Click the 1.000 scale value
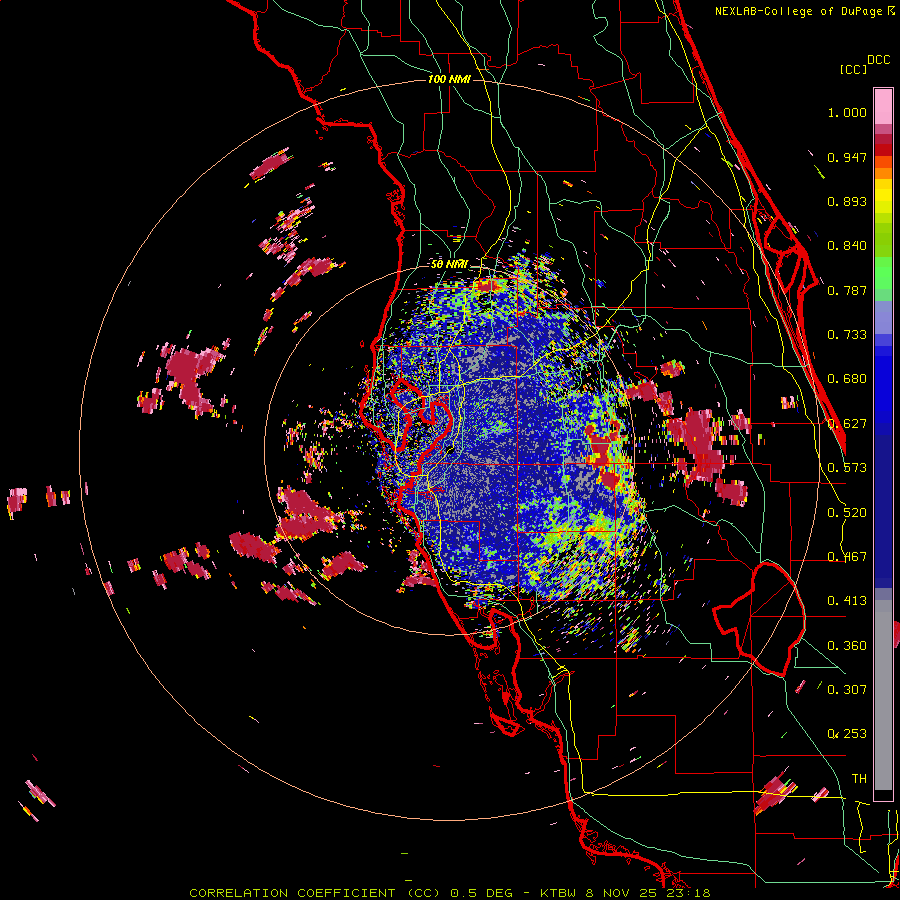 847,112
